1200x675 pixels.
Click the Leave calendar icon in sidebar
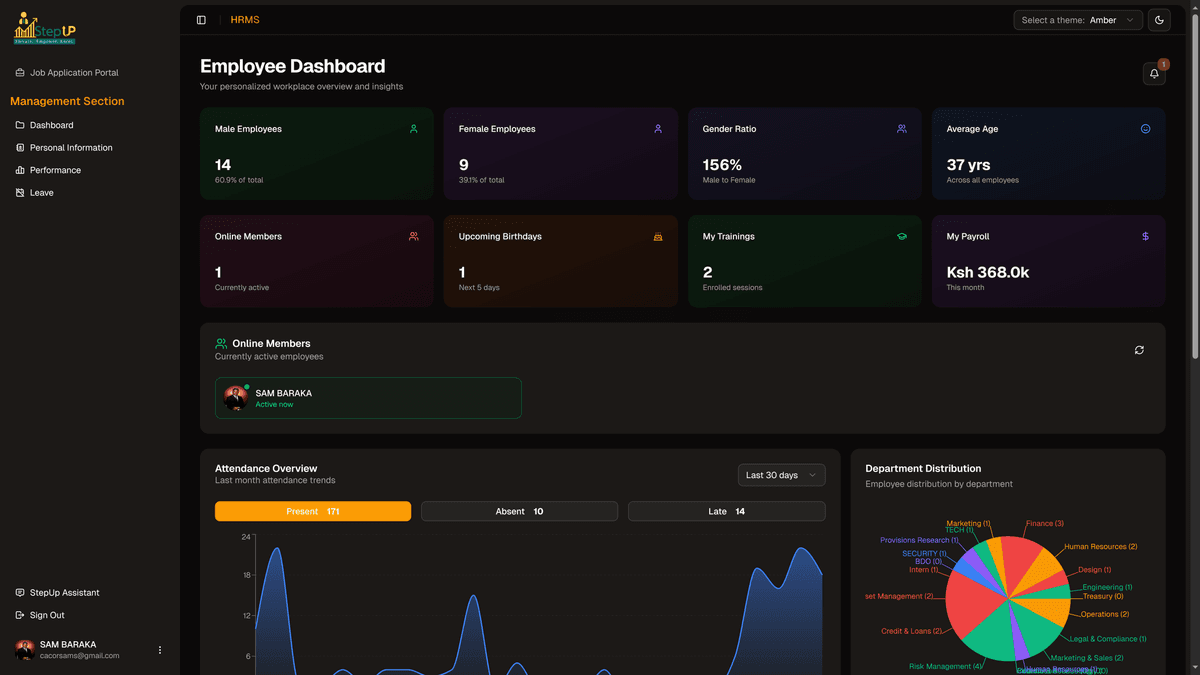tap(20, 193)
